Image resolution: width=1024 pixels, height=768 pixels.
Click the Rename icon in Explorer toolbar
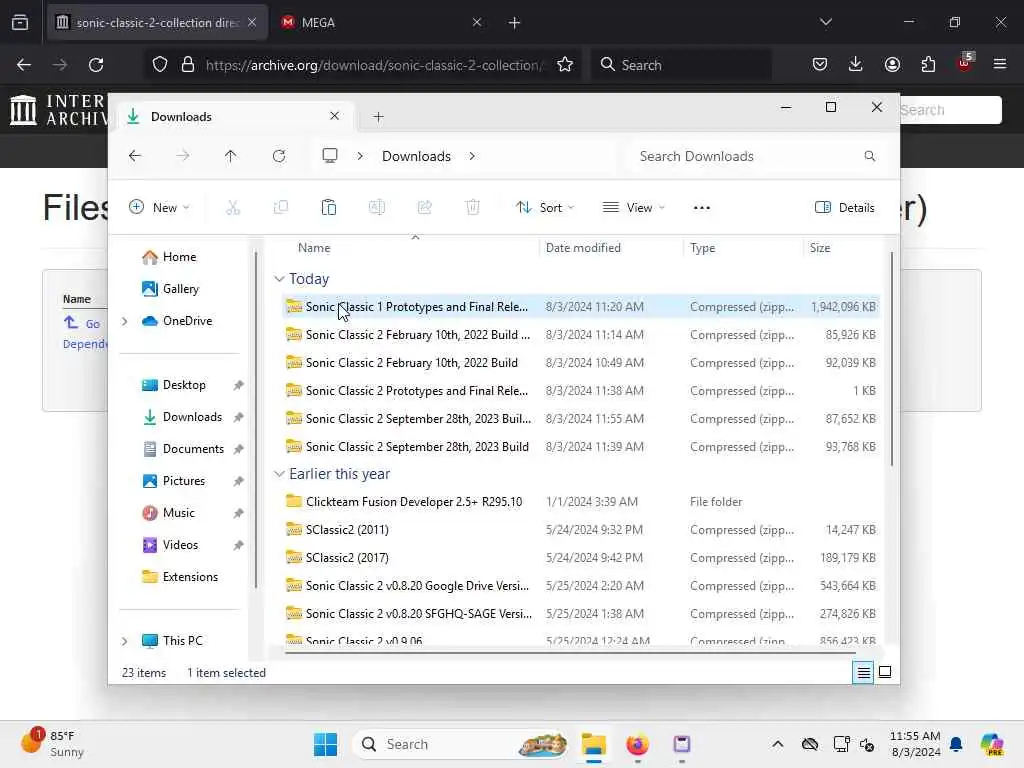(377, 208)
